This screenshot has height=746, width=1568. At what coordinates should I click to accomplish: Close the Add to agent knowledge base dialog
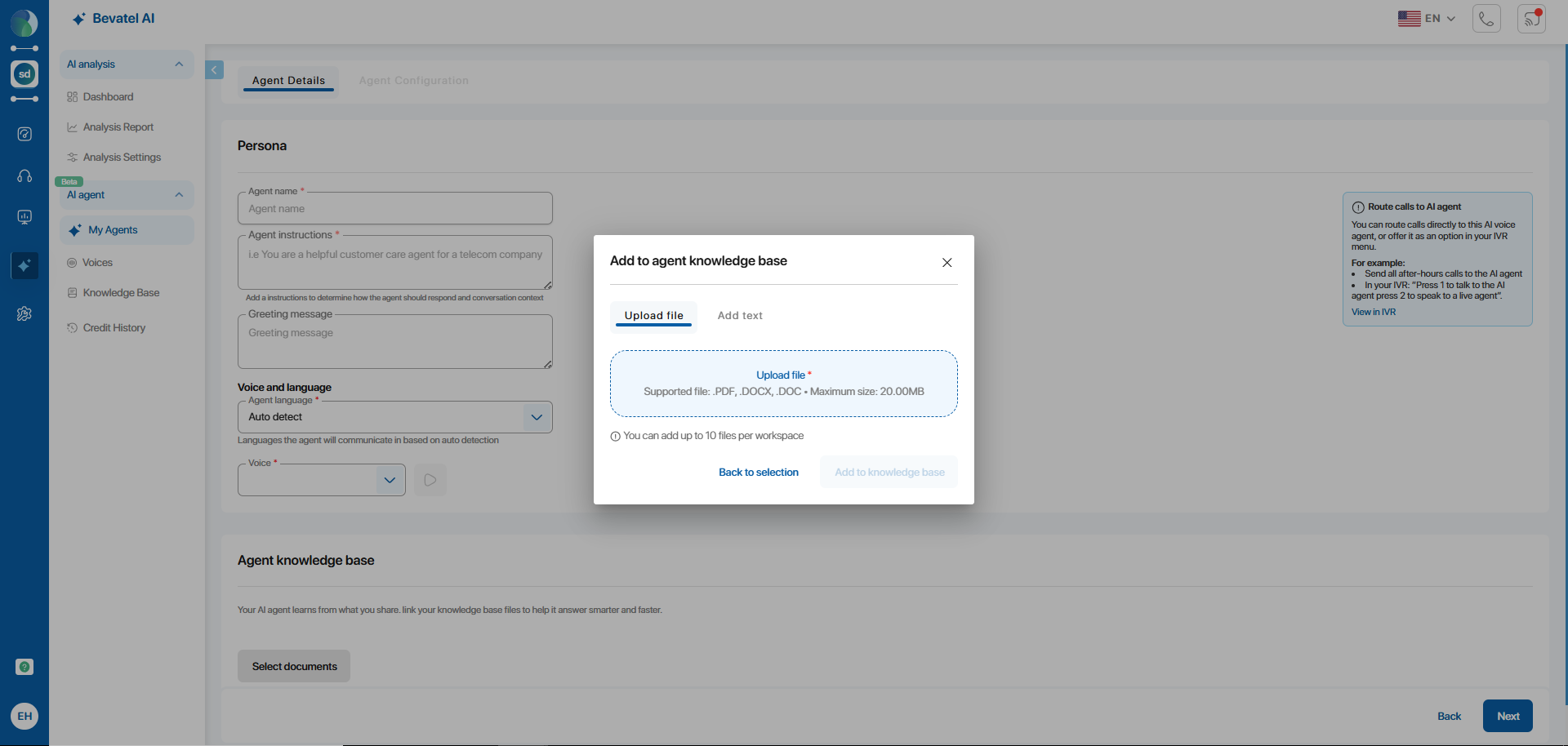(x=947, y=263)
